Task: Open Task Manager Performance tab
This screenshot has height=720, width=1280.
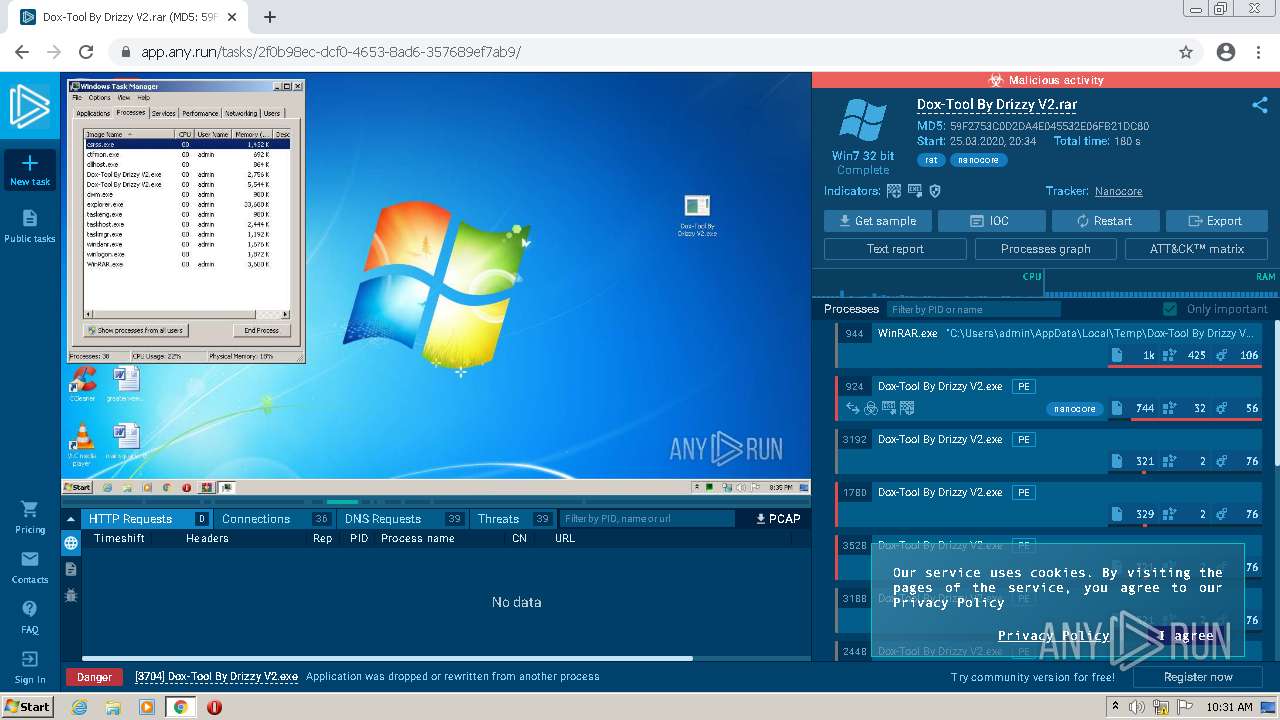Action: 200,113
